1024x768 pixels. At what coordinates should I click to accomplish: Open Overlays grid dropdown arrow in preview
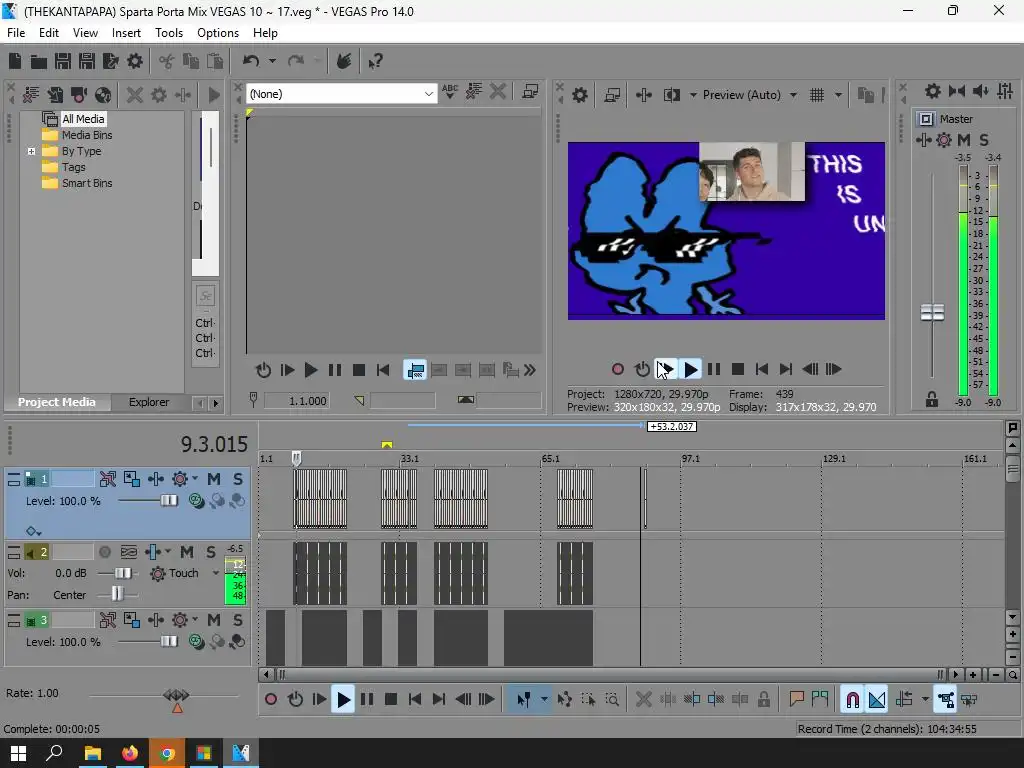[x=838, y=95]
